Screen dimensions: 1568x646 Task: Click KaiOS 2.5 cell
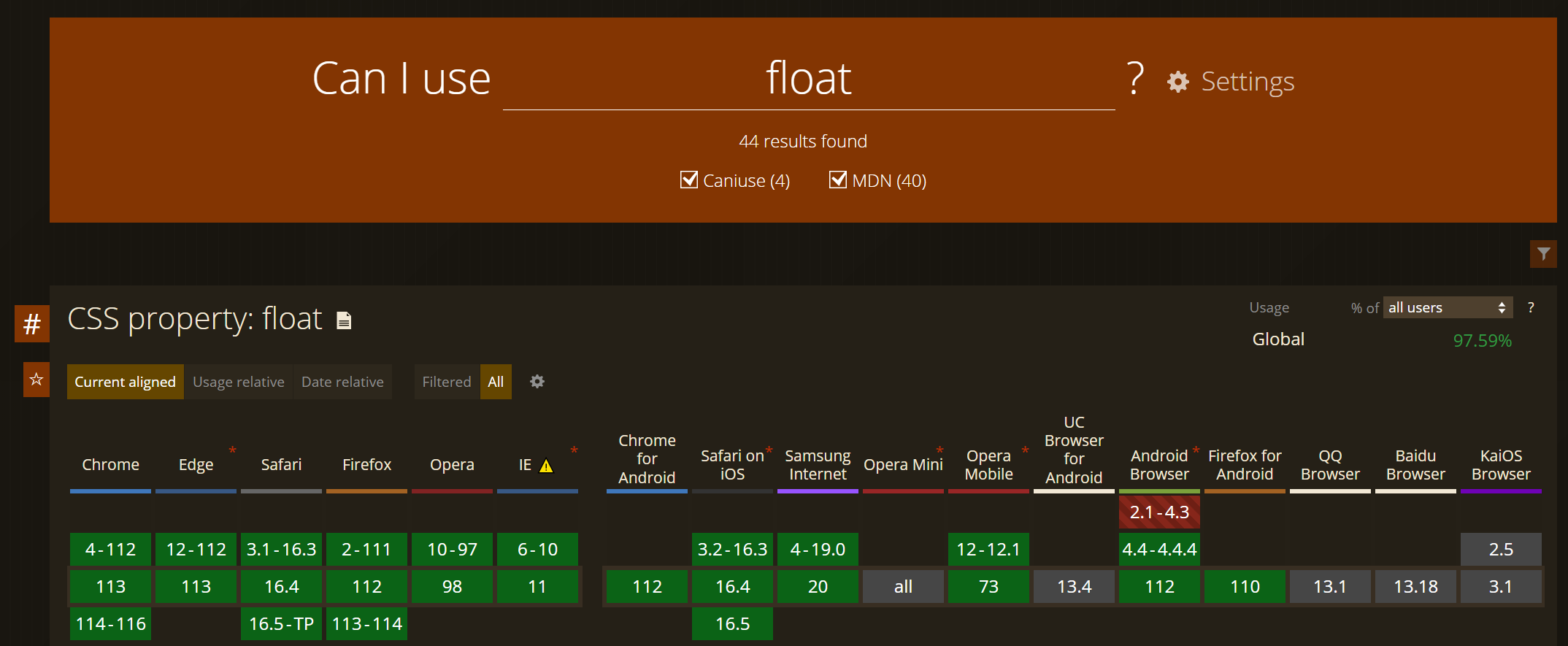click(x=1502, y=549)
